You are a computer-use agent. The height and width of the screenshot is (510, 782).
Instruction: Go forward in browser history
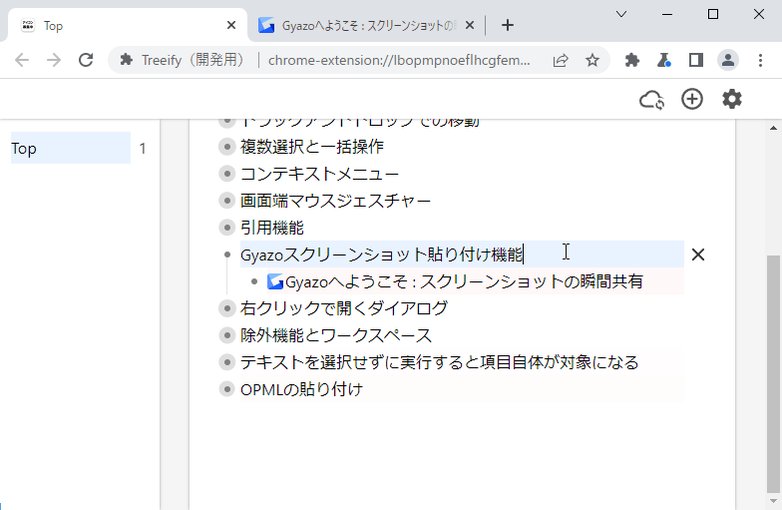pos(54,60)
